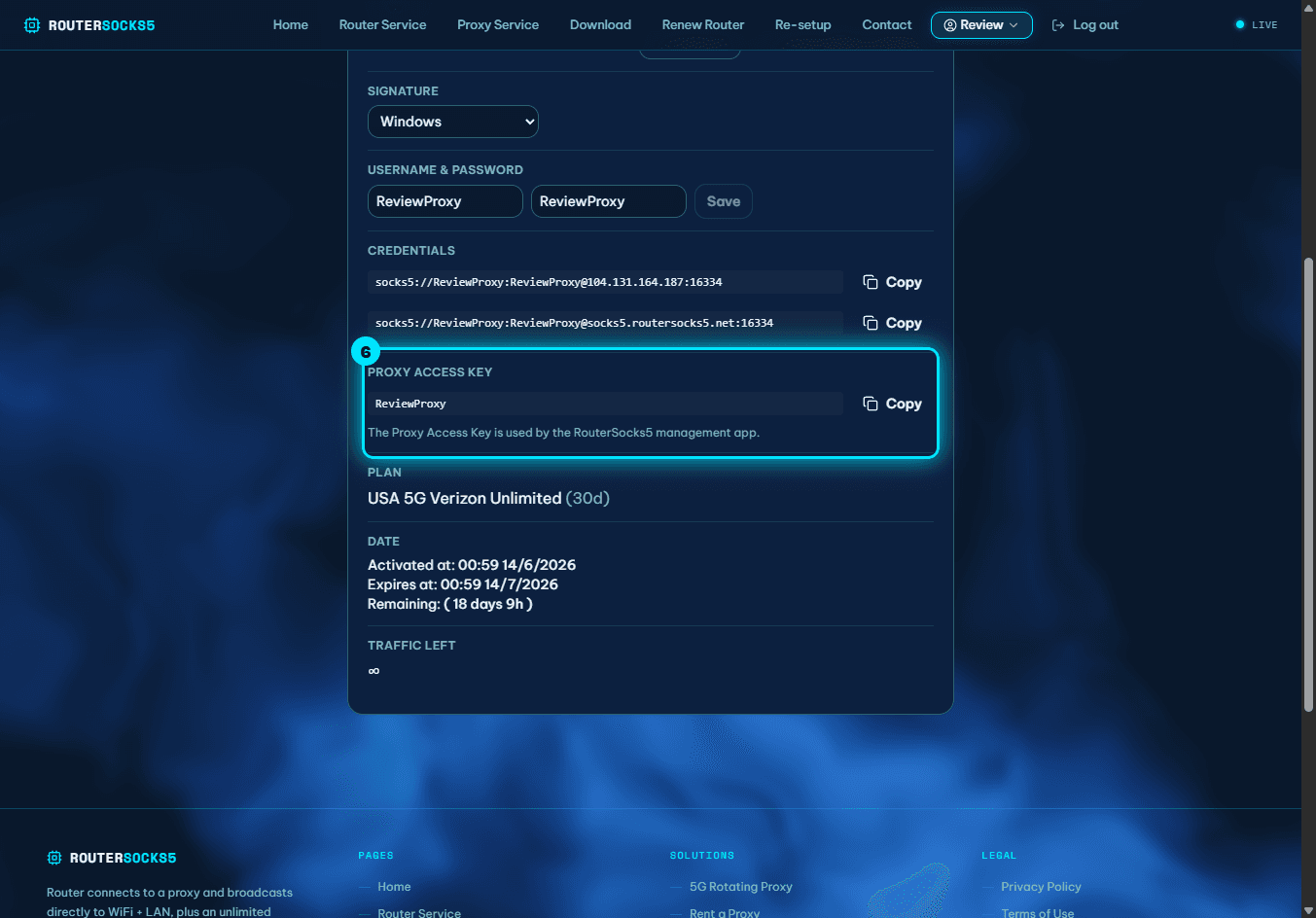Click the password field containing ReviewProxy
1316x918 pixels.
pyautogui.click(x=609, y=201)
